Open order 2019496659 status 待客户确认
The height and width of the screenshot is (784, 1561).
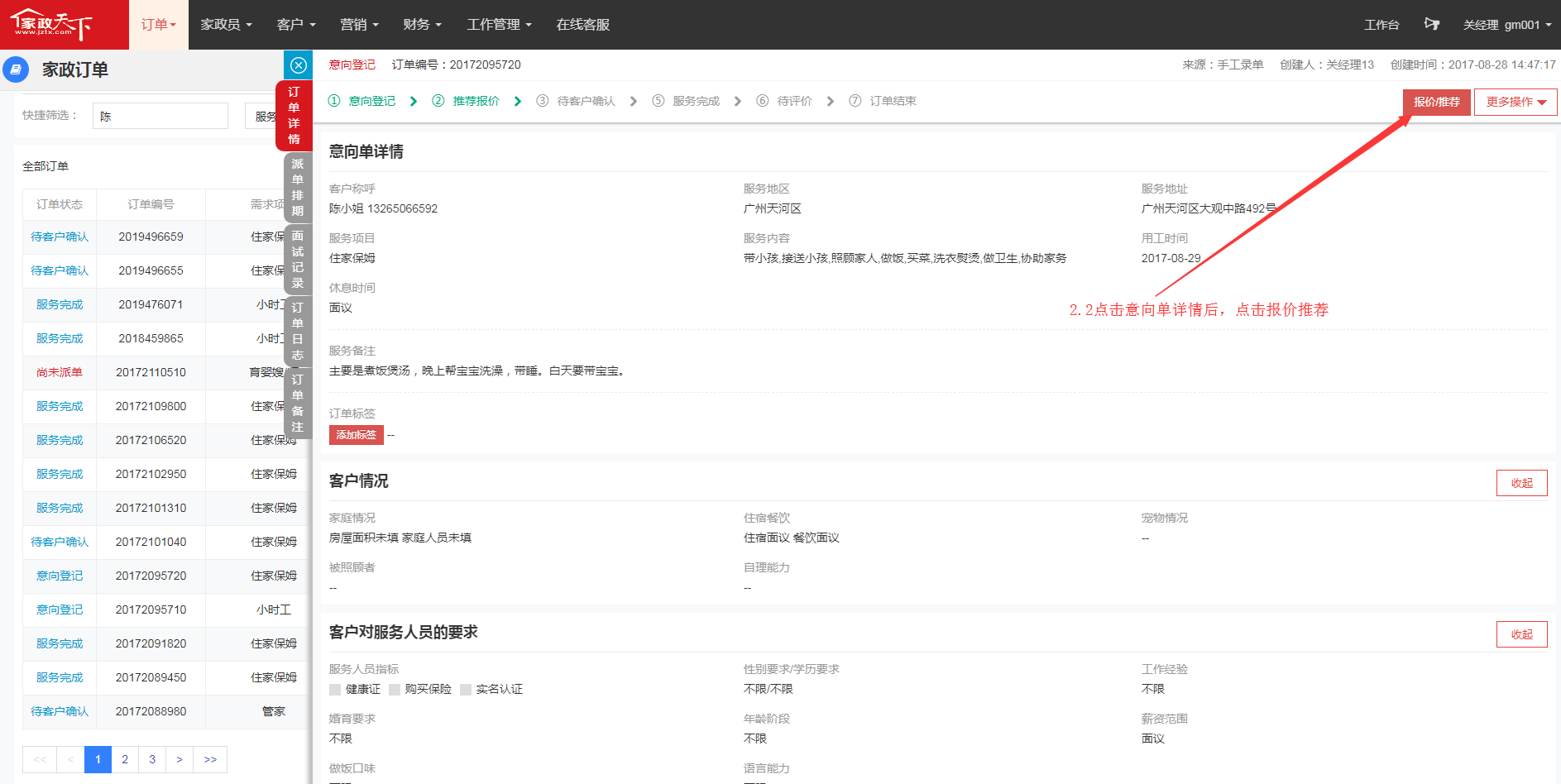coord(60,237)
